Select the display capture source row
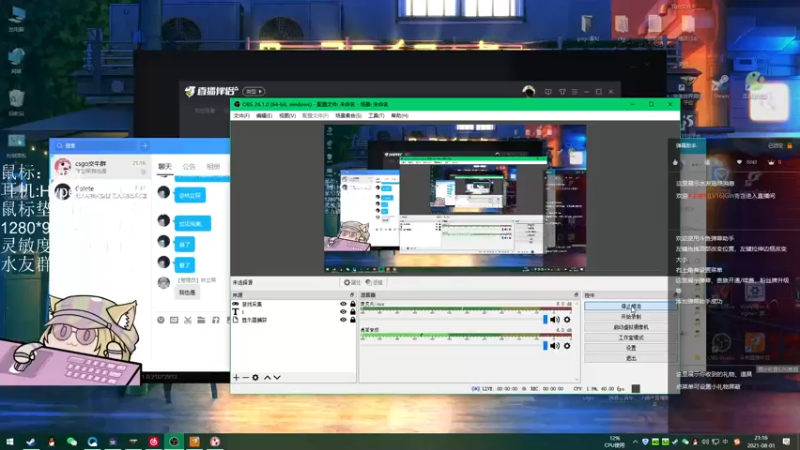Viewport: 800px width, 450px height. (x=294, y=320)
